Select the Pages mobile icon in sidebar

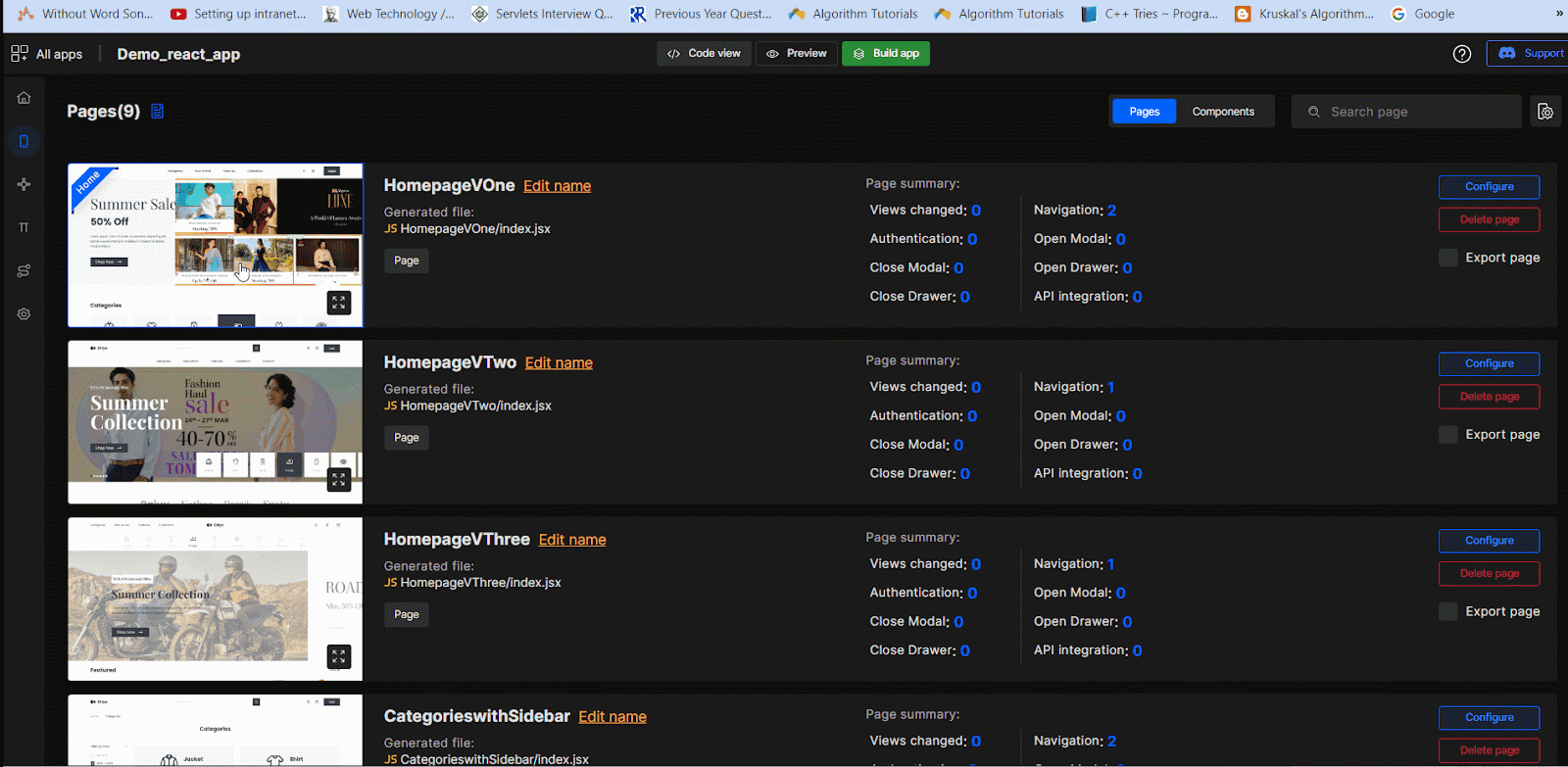coord(24,141)
